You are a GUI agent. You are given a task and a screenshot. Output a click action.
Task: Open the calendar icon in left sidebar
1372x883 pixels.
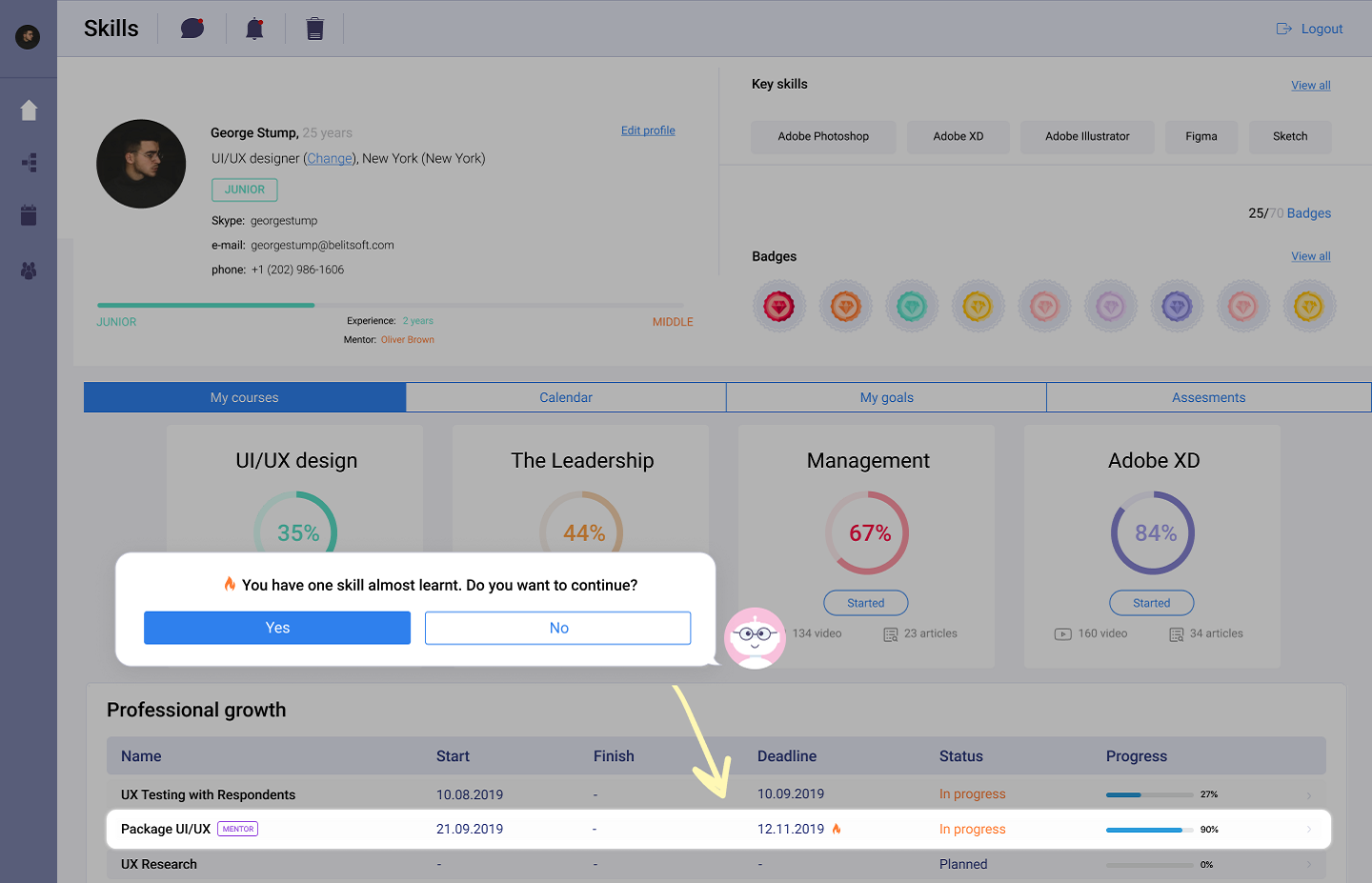tap(29, 215)
